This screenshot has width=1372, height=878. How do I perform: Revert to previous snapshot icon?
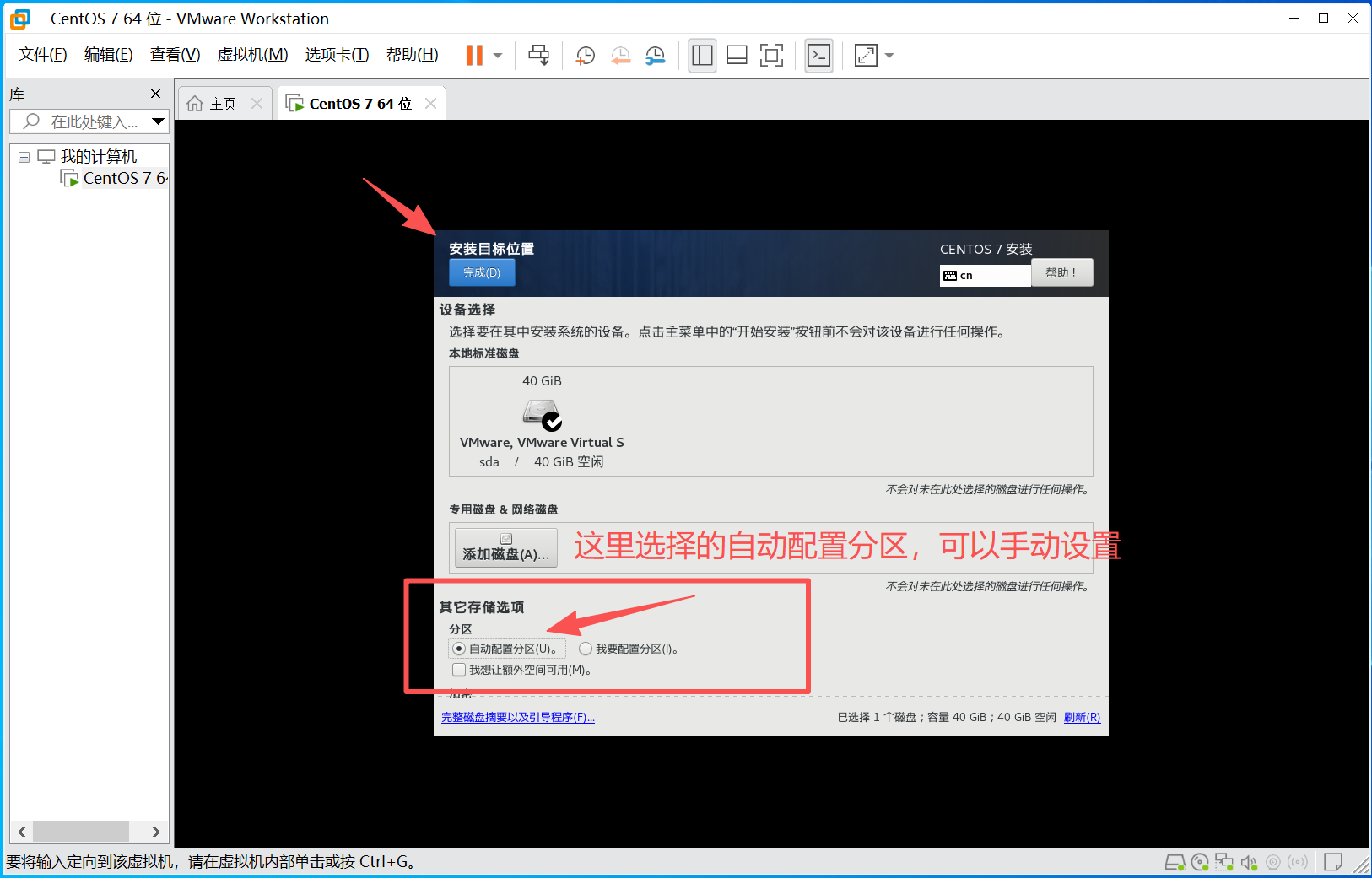tap(620, 56)
